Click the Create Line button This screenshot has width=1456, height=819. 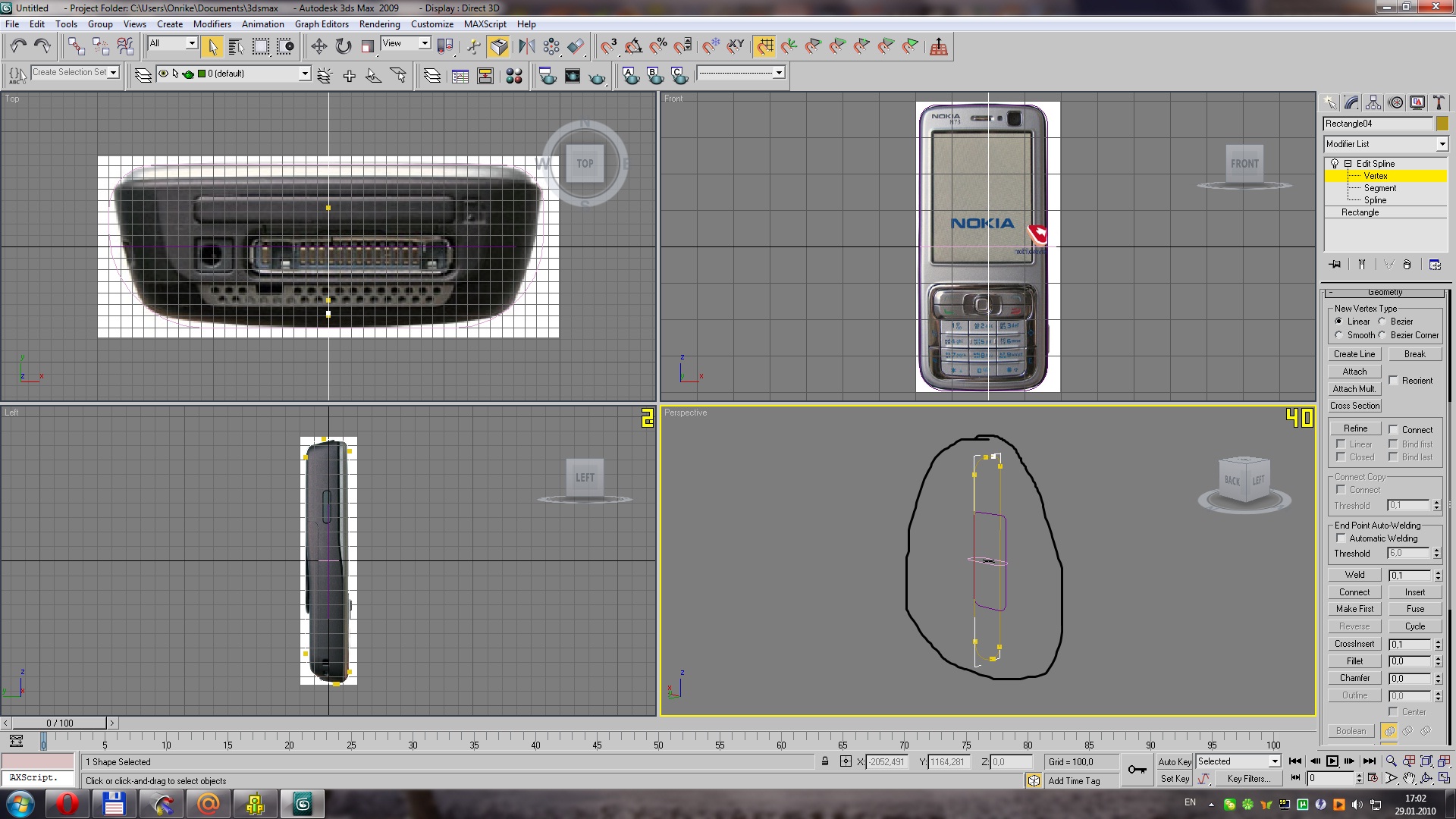pyautogui.click(x=1354, y=354)
